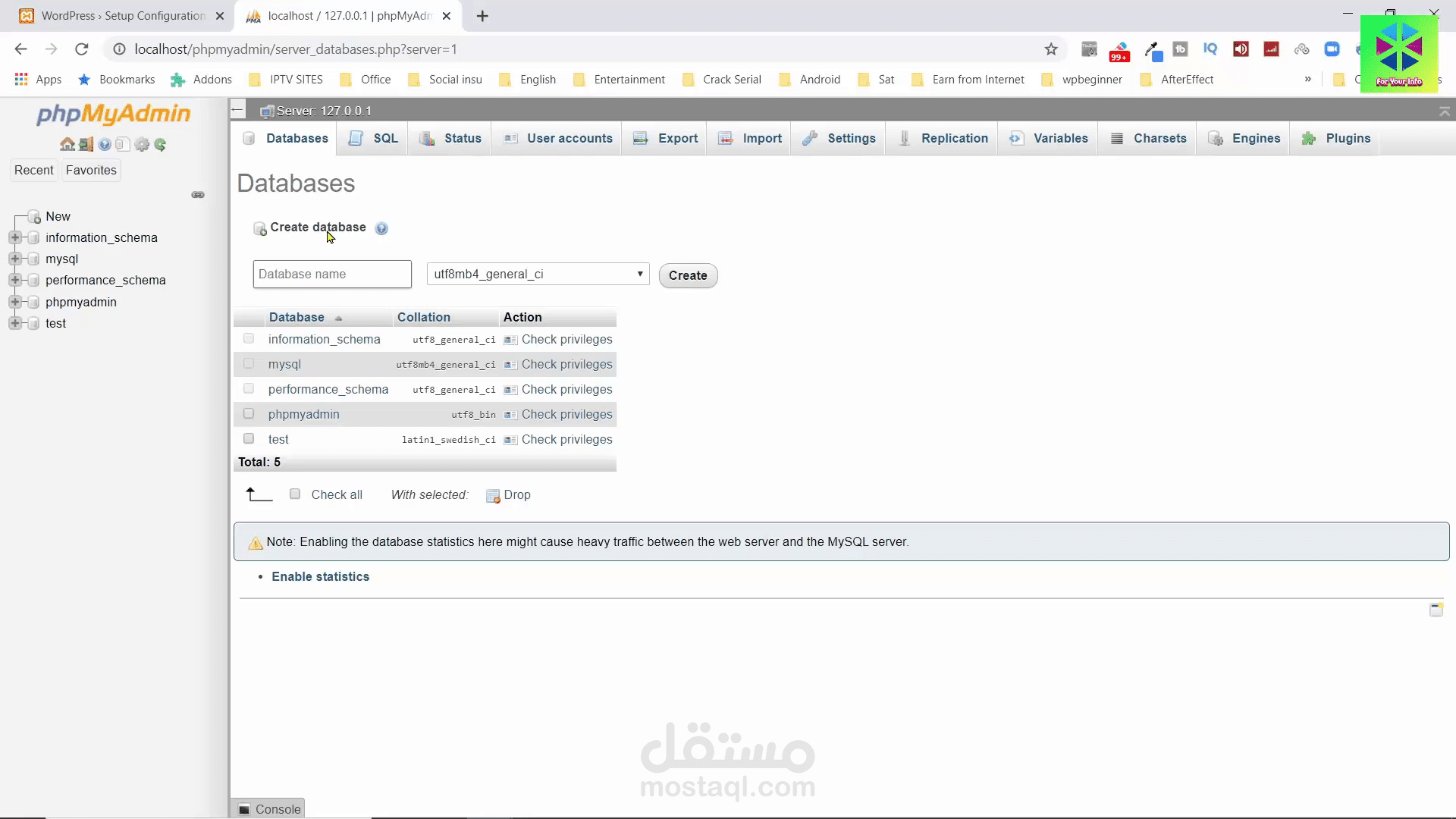Screen dimensions: 1456x819
Task: Click the link with main panel icon
Action: pyautogui.click(x=198, y=195)
